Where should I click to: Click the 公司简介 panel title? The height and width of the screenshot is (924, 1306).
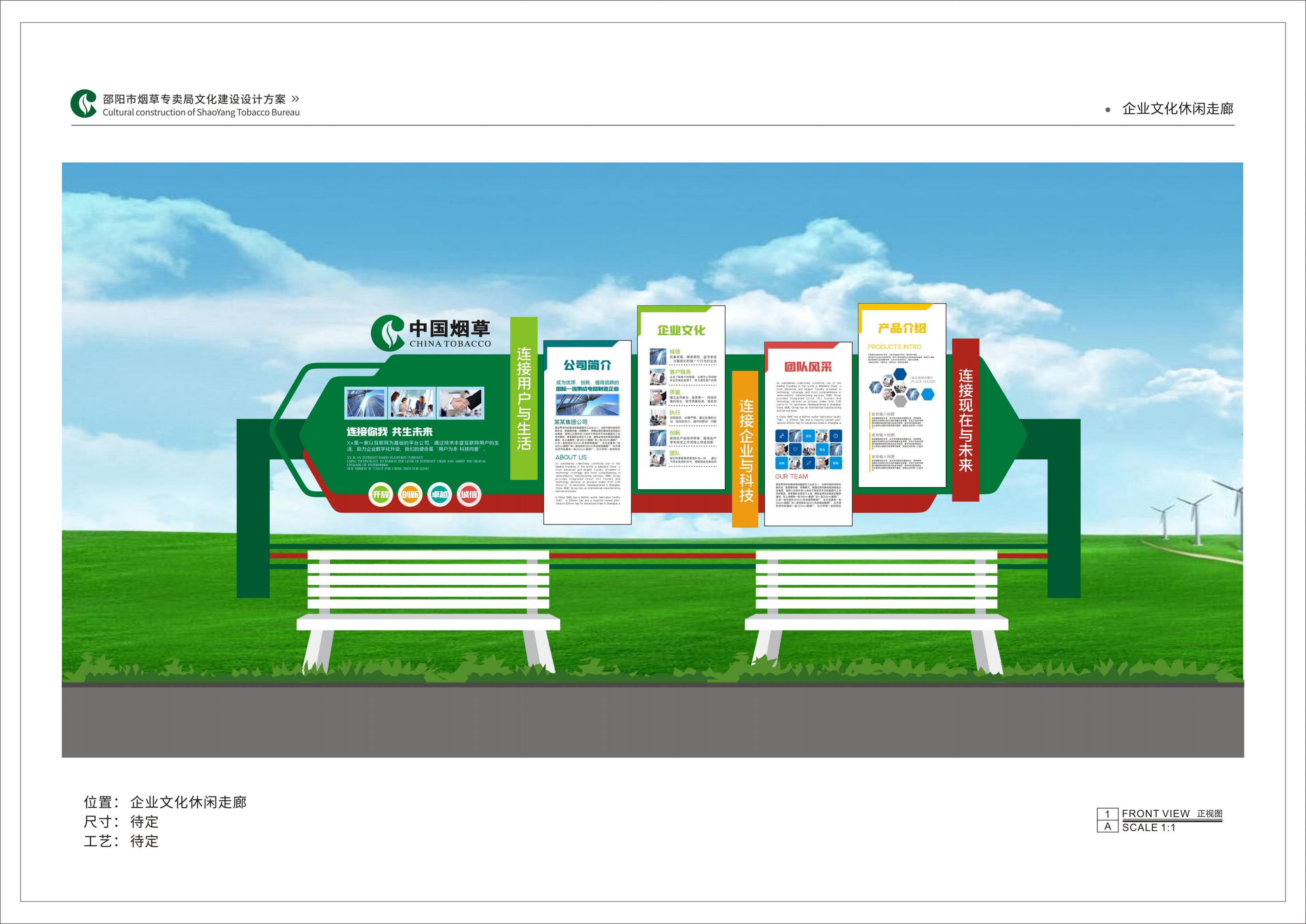pyautogui.click(x=587, y=365)
